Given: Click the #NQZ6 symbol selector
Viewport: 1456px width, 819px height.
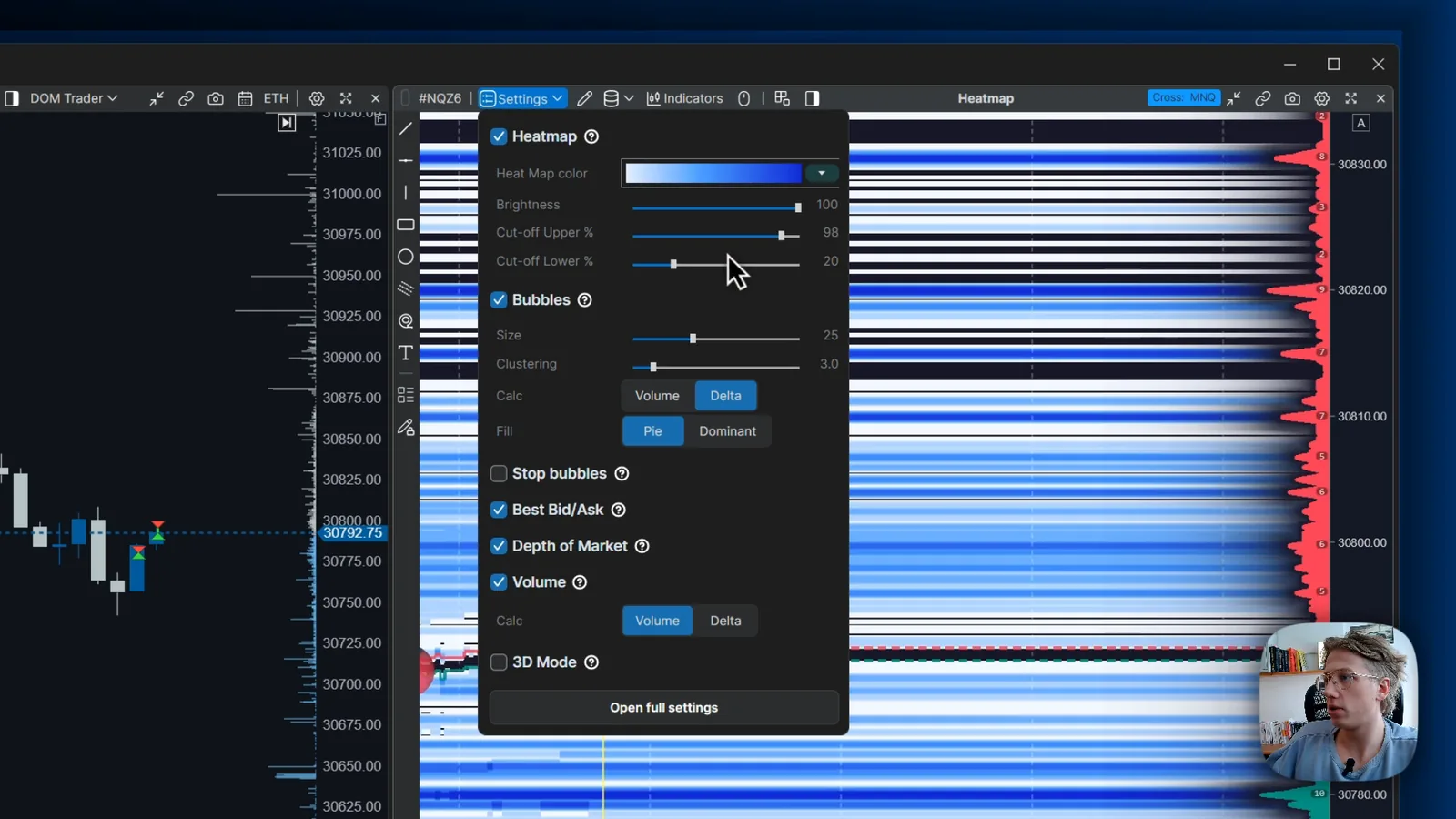Looking at the screenshot, I should [x=440, y=98].
